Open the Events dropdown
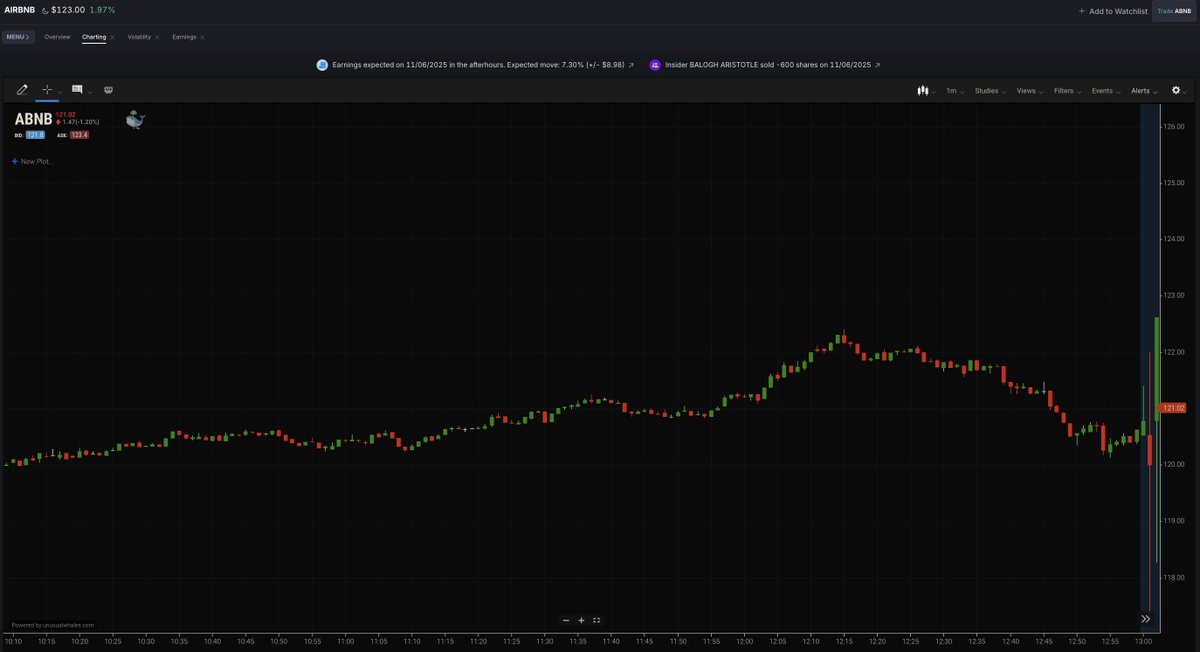1200x652 pixels. 1106,91
